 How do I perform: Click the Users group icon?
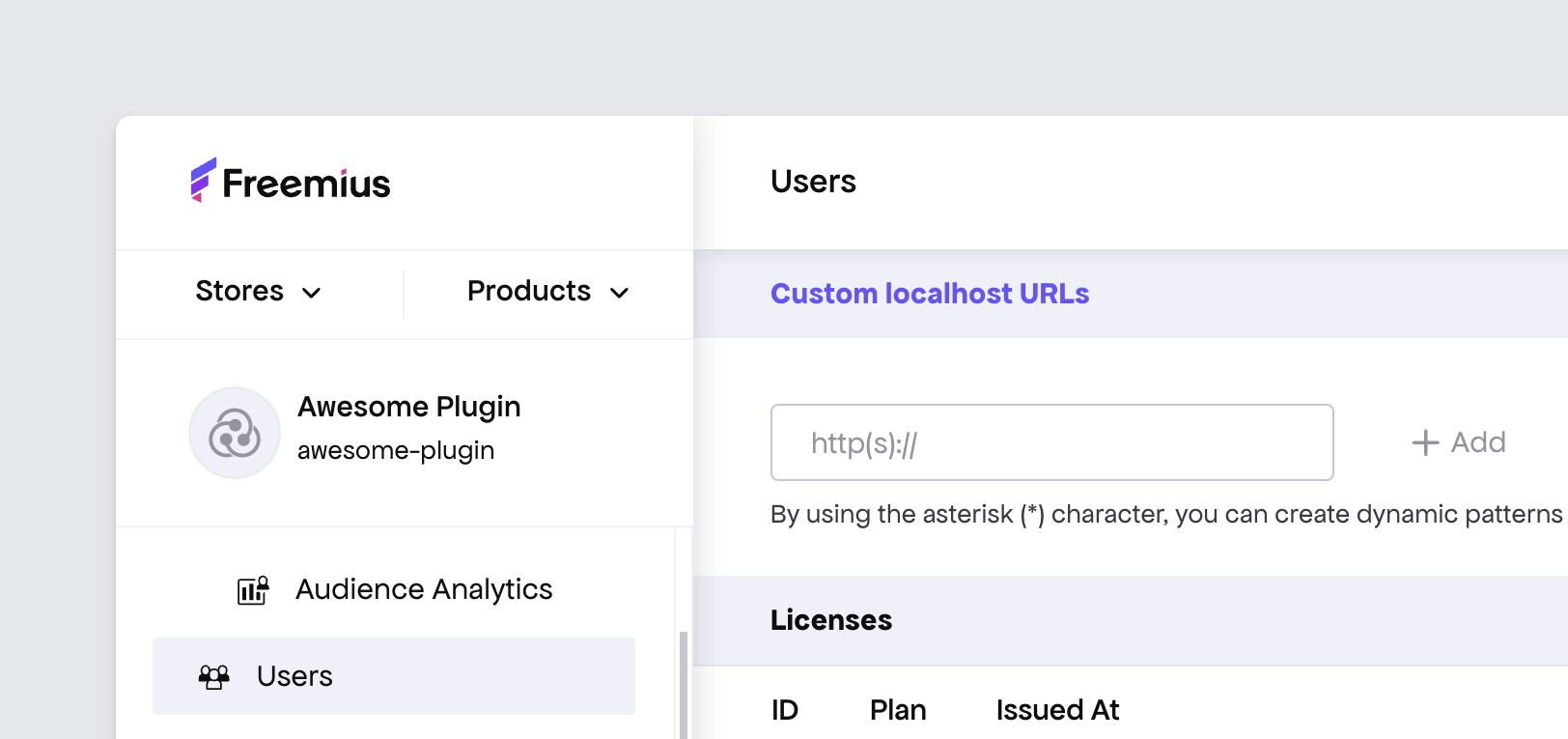(x=214, y=676)
